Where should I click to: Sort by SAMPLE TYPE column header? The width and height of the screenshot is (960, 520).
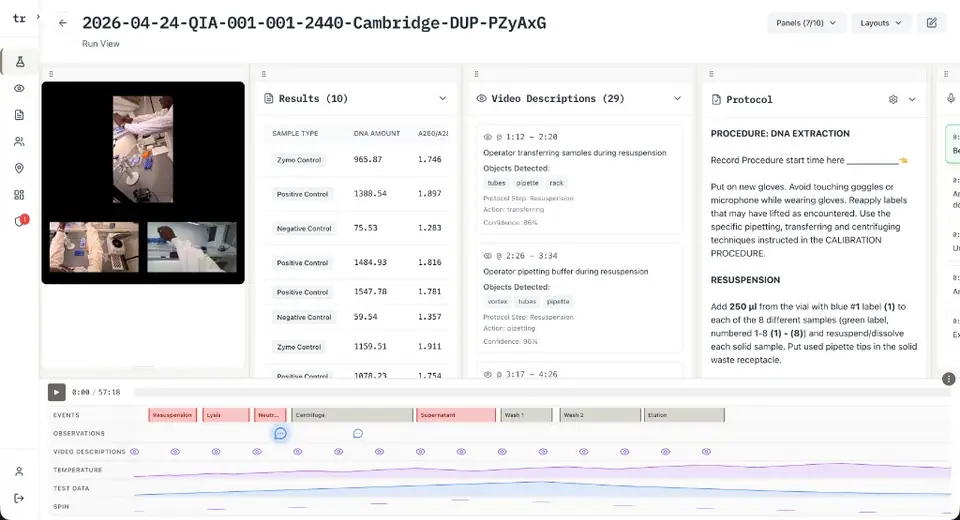[295, 134]
